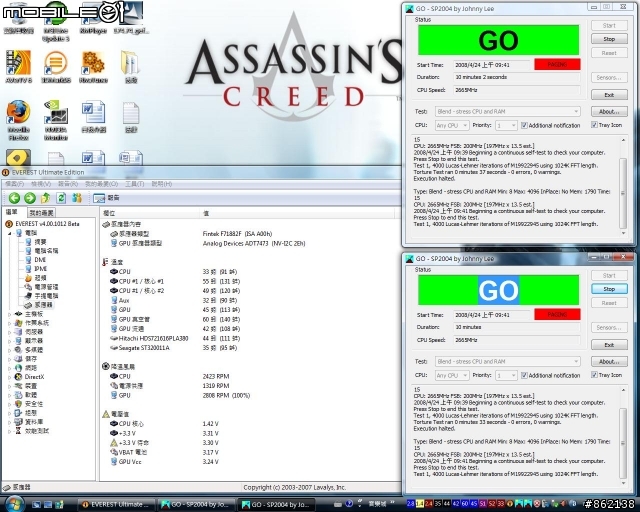
Task: Click Sensors... in the inactive SP2004 window
Action: click(x=609, y=78)
